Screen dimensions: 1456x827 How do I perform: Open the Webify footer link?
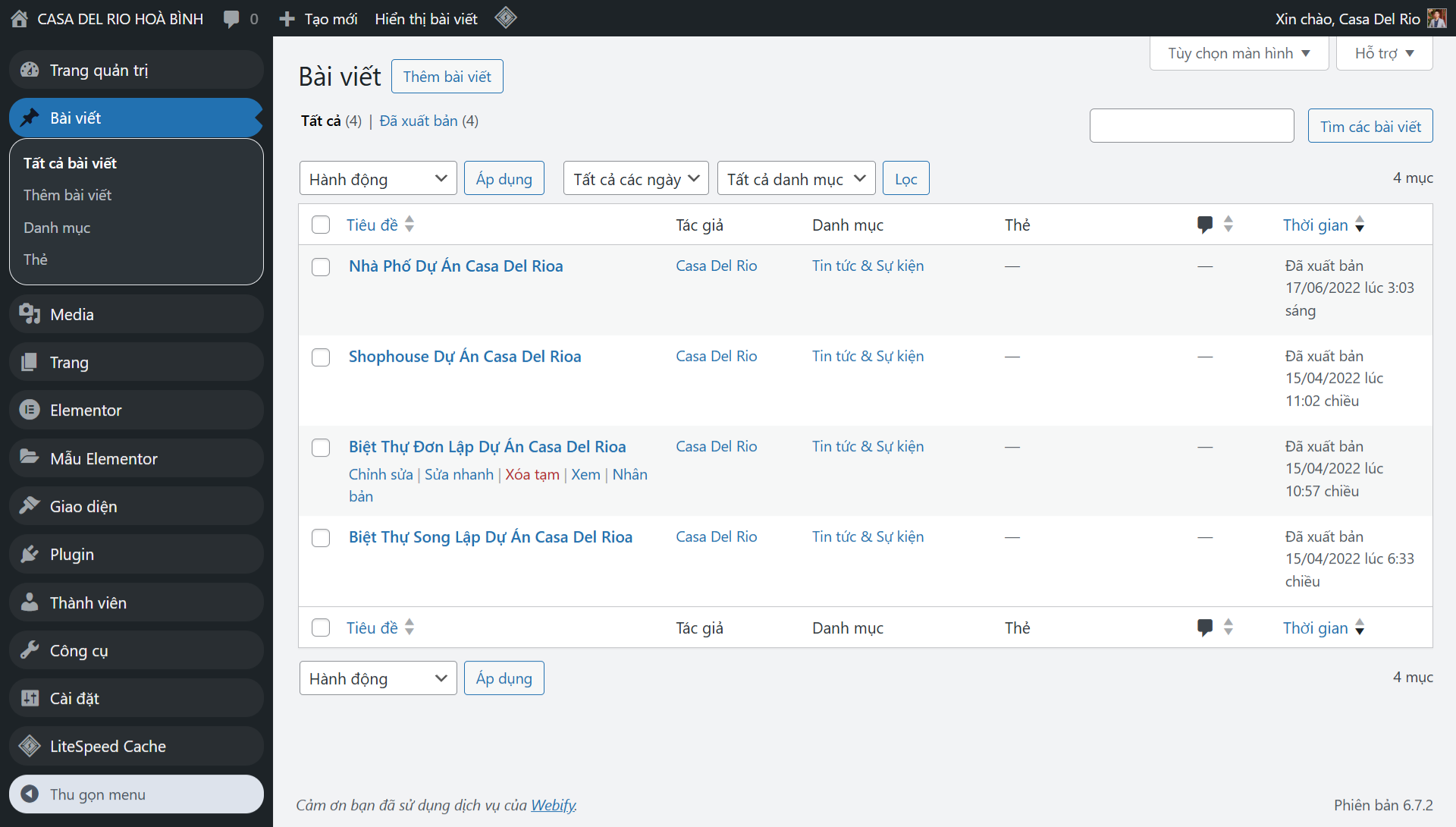553,805
